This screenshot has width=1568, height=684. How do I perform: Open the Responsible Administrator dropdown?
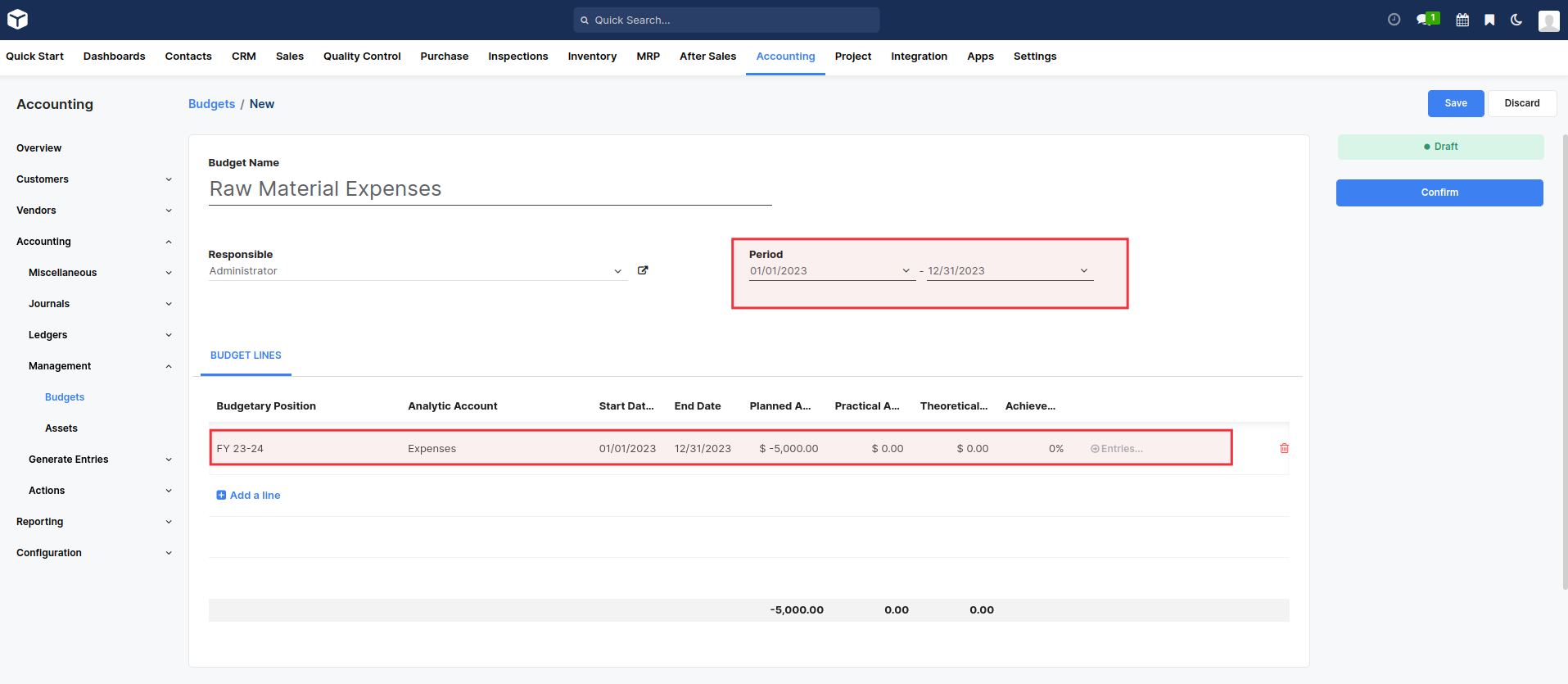617,271
